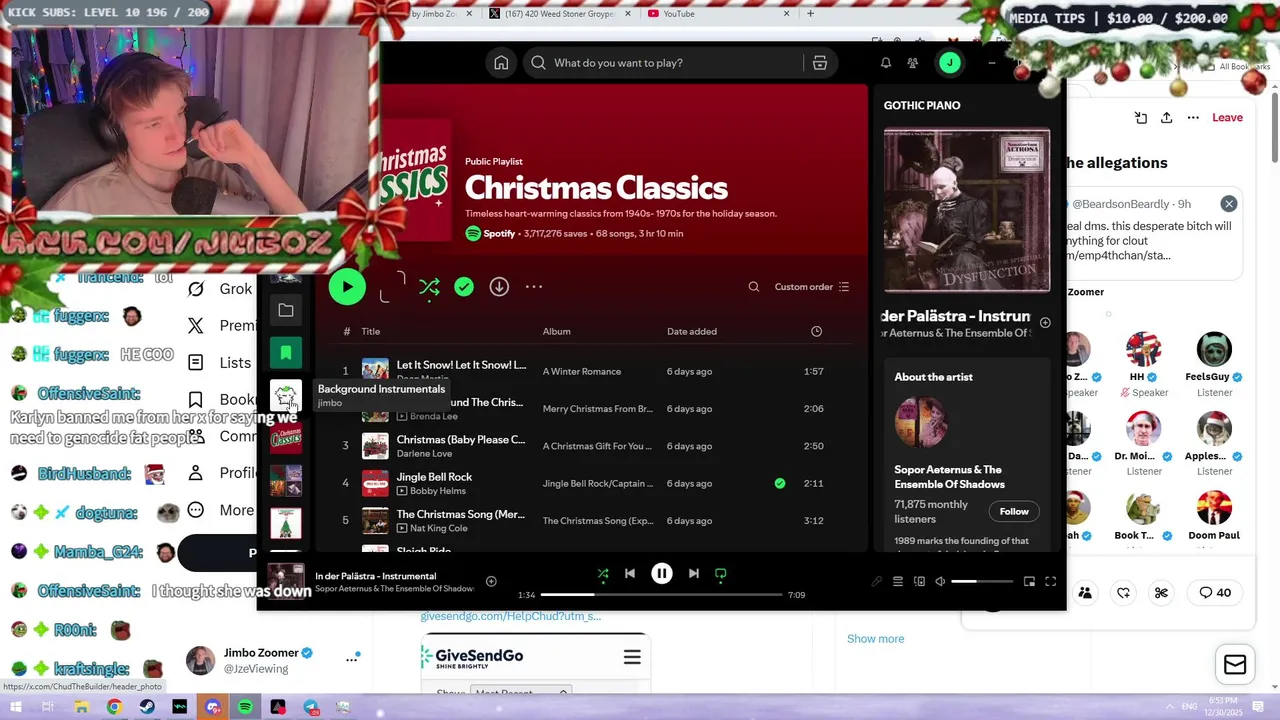Click Spotify Home icon
The height and width of the screenshot is (720, 1280).
[x=501, y=63]
